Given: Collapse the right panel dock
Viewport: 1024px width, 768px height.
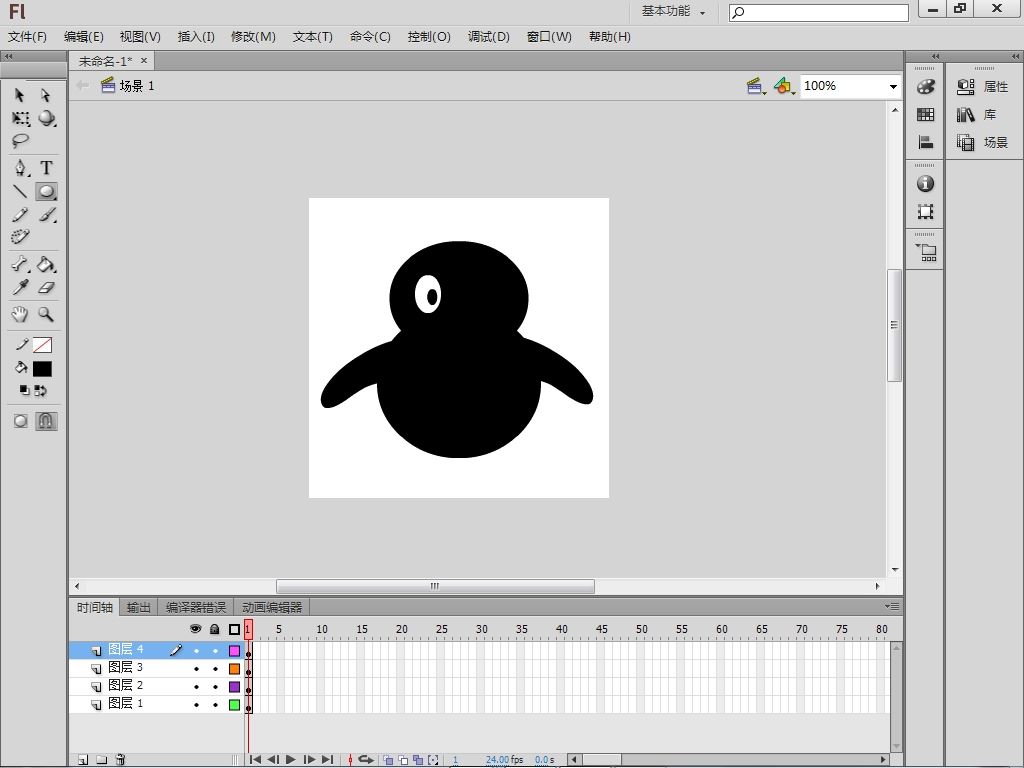Looking at the screenshot, I should pos(1015,56).
